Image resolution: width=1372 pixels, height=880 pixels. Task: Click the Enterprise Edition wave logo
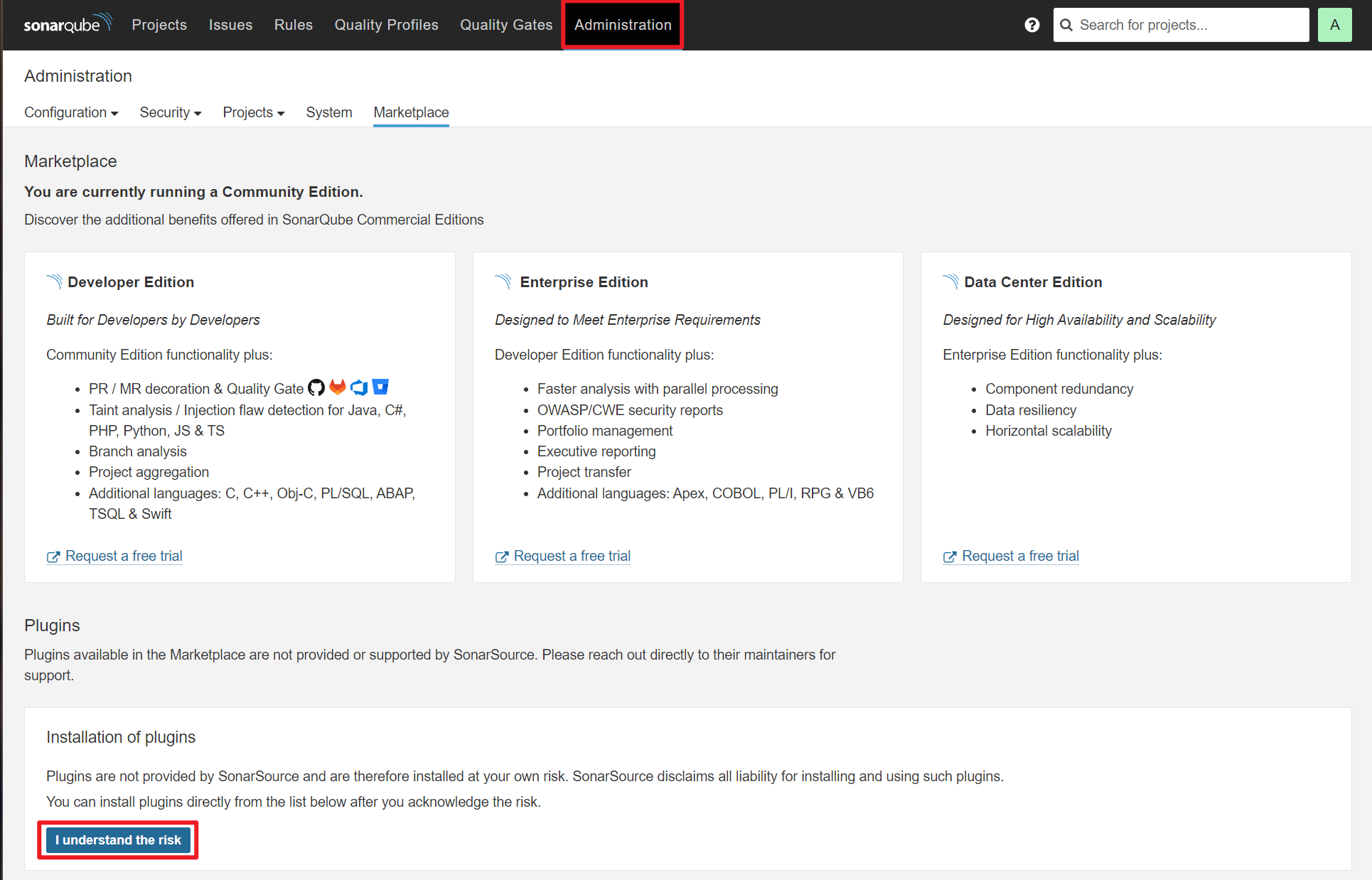(503, 281)
